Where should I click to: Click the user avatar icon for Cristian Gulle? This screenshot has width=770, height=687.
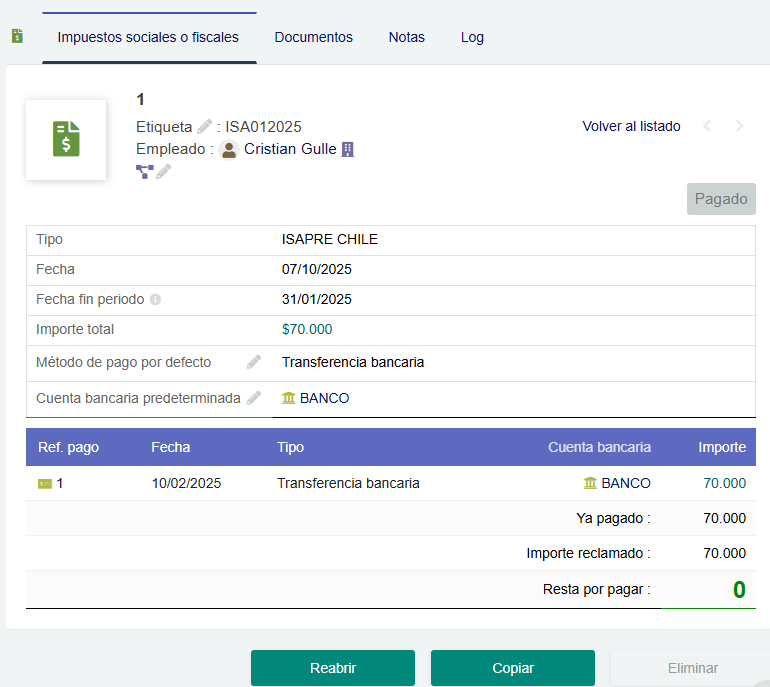pos(229,149)
